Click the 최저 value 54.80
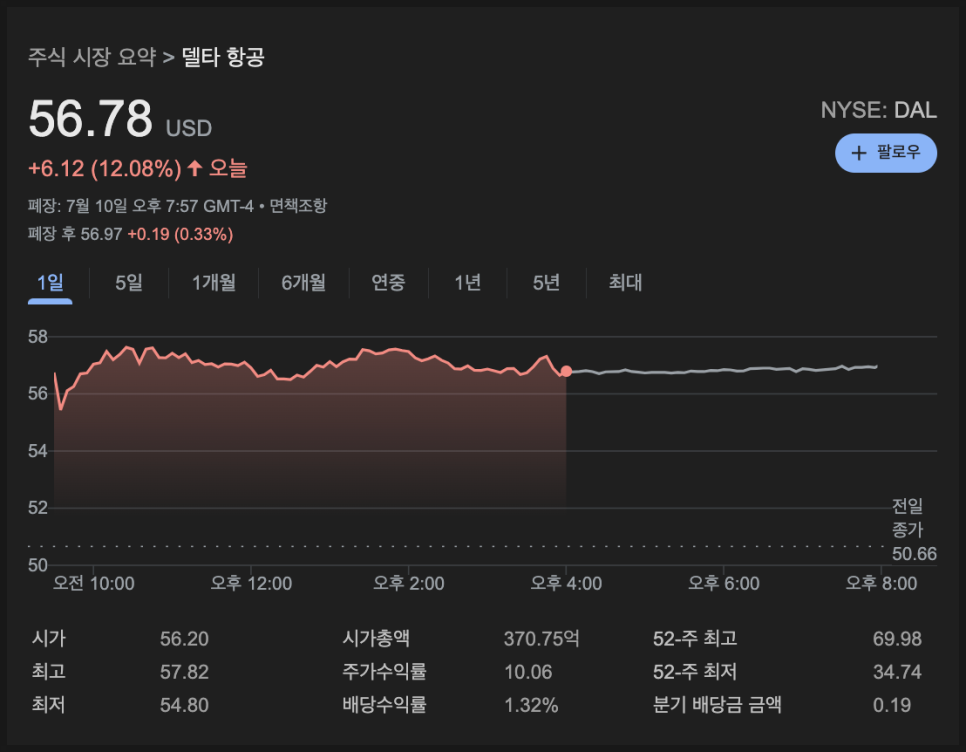Image resolution: width=966 pixels, height=752 pixels. [x=184, y=705]
